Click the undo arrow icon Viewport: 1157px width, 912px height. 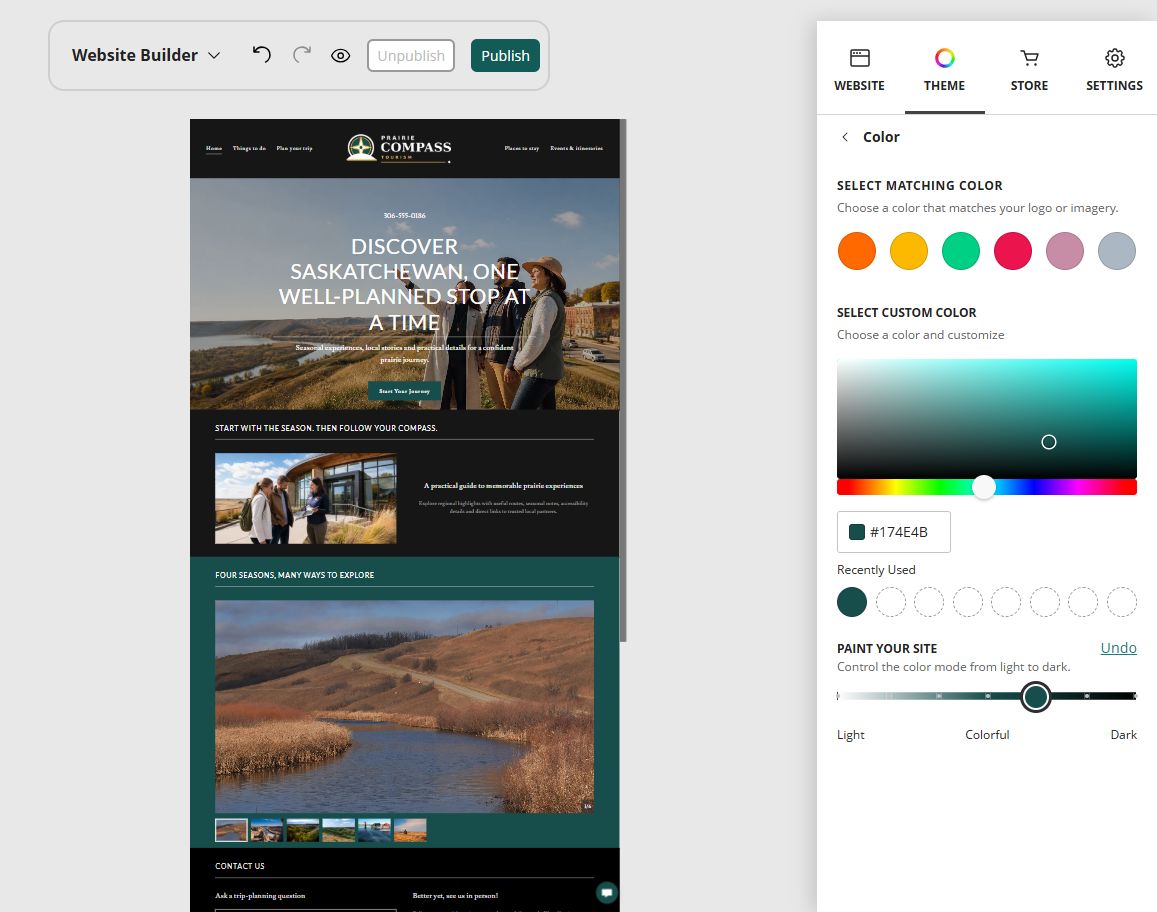point(261,55)
